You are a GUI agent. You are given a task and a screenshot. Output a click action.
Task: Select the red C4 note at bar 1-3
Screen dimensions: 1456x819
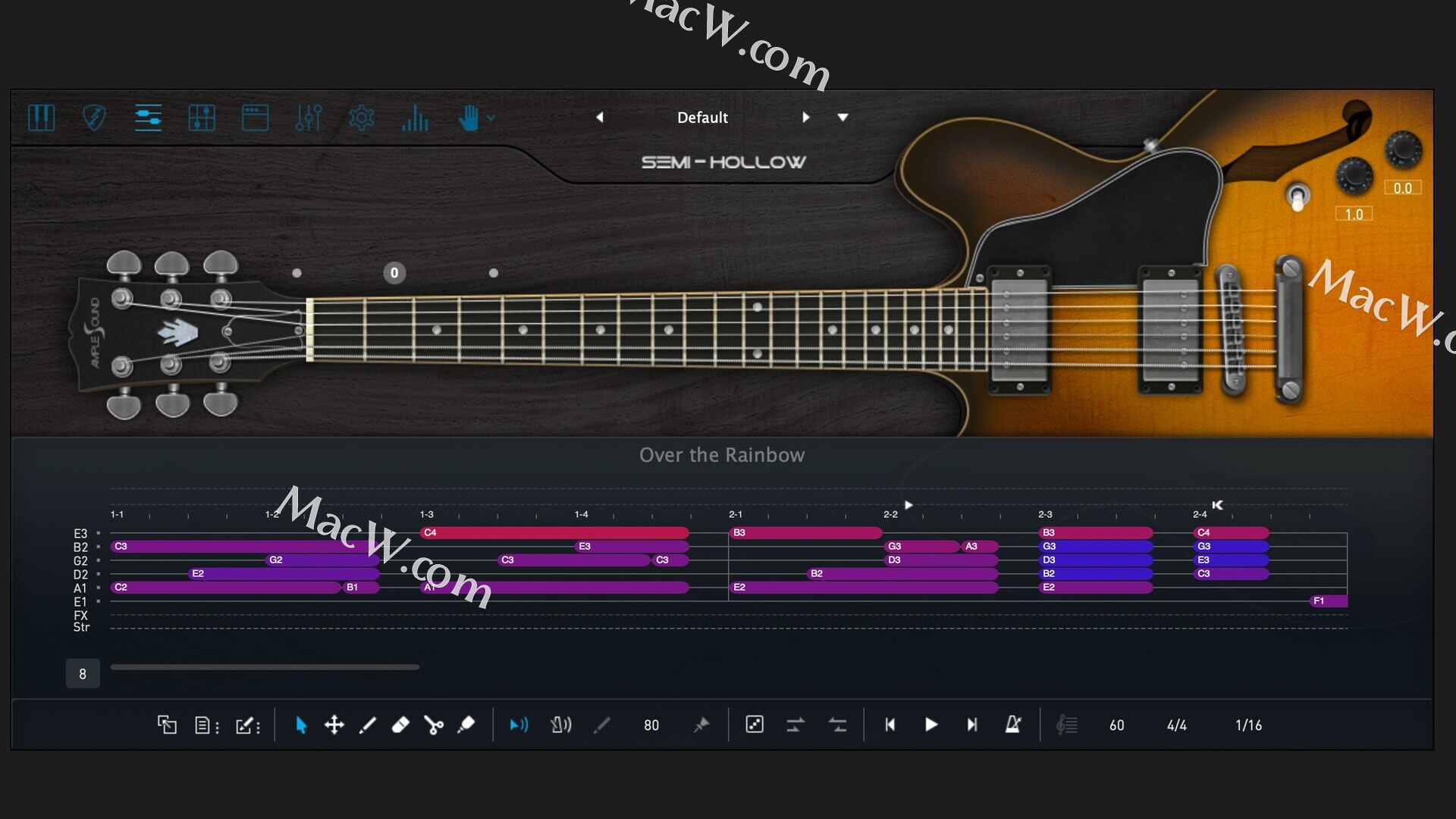(x=555, y=533)
